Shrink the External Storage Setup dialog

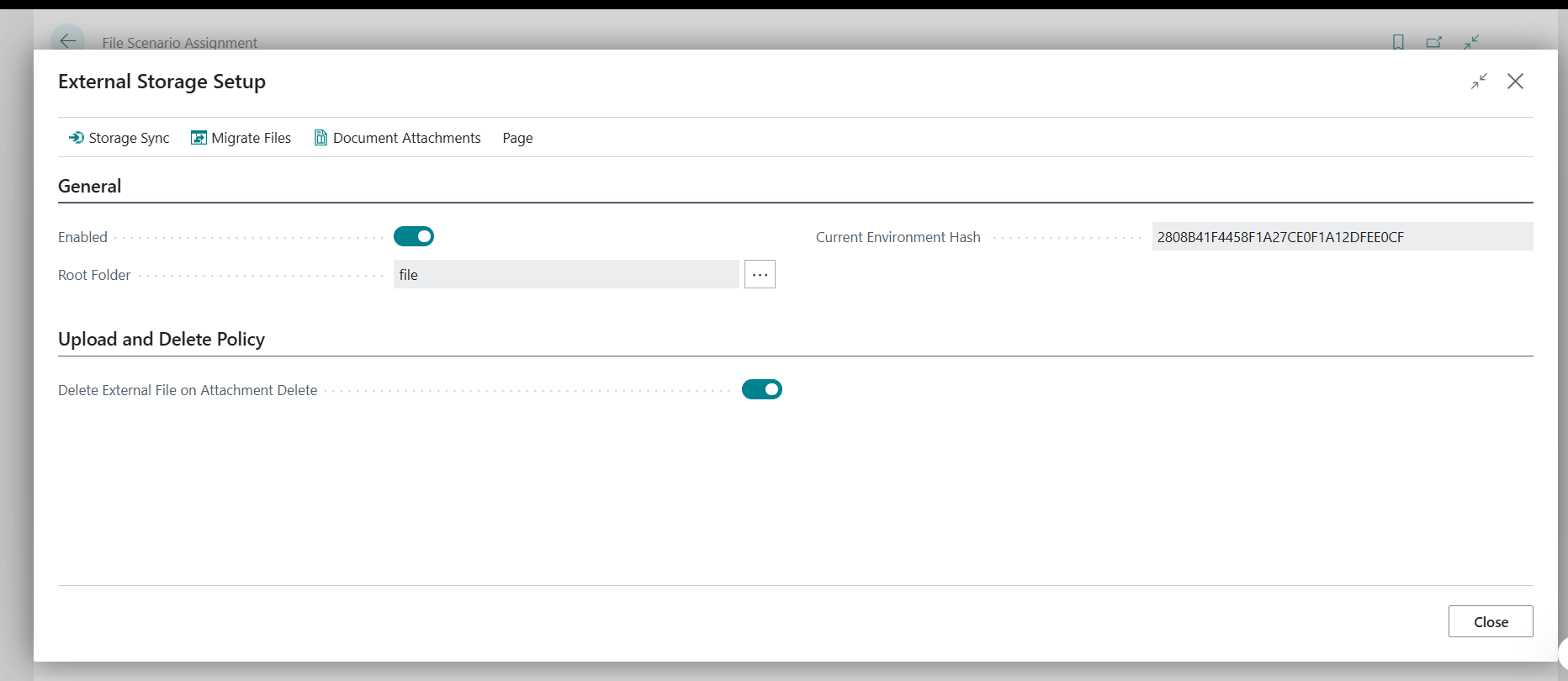click(x=1479, y=82)
